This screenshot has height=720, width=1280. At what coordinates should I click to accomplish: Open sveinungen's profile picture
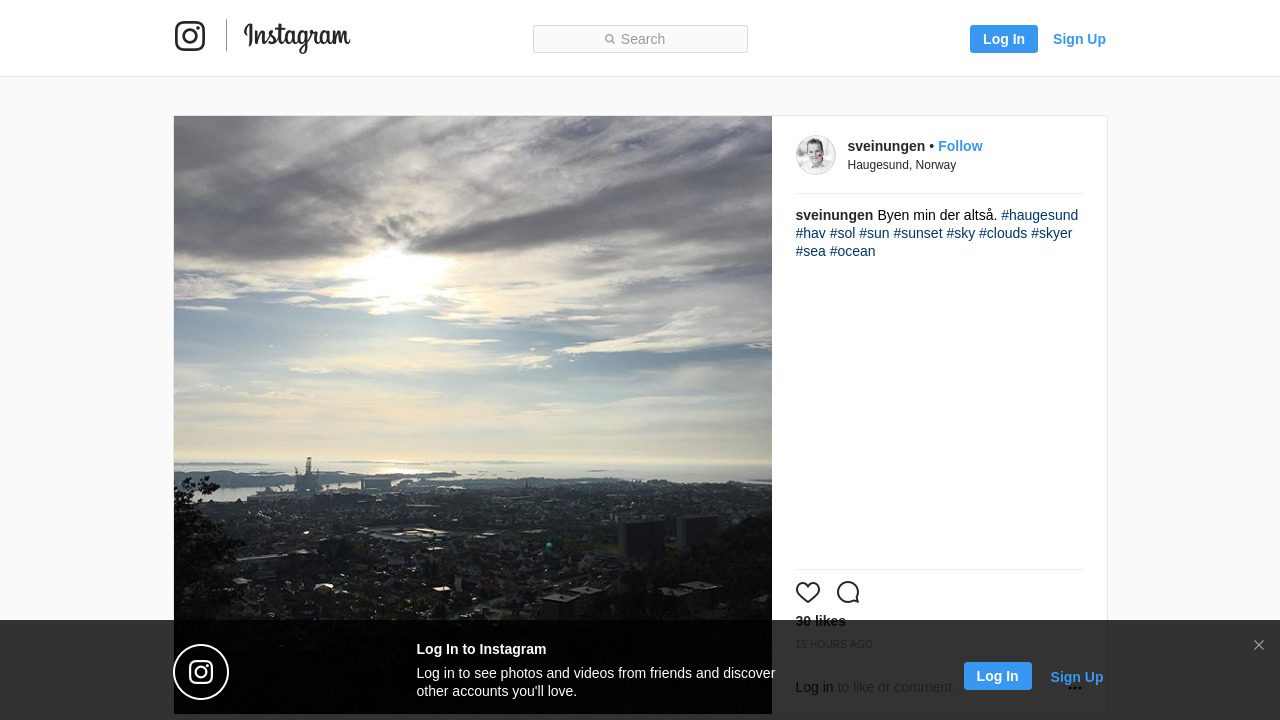(x=815, y=155)
